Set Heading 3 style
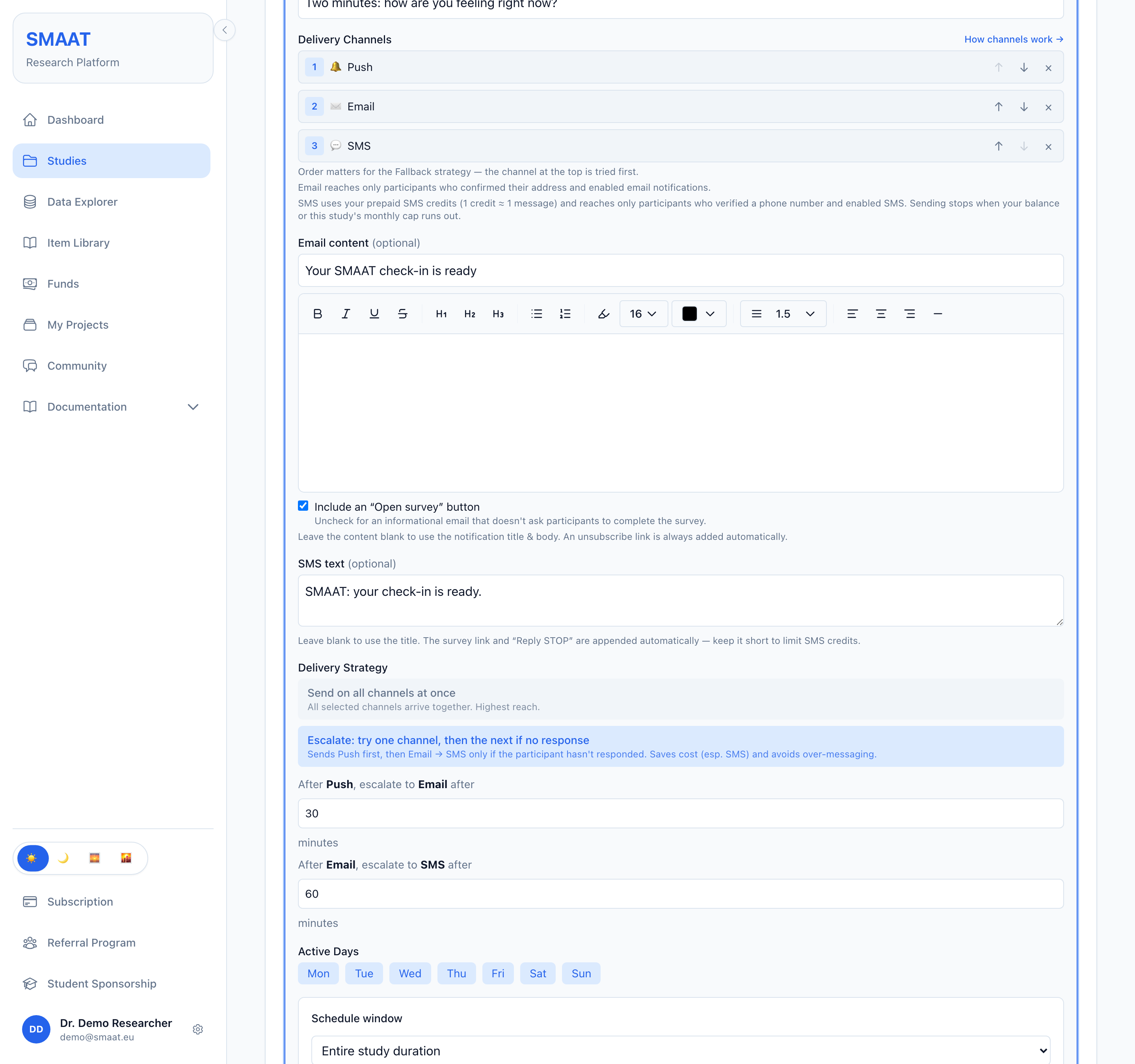This screenshot has width=1135, height=1064. coord(498,314)
